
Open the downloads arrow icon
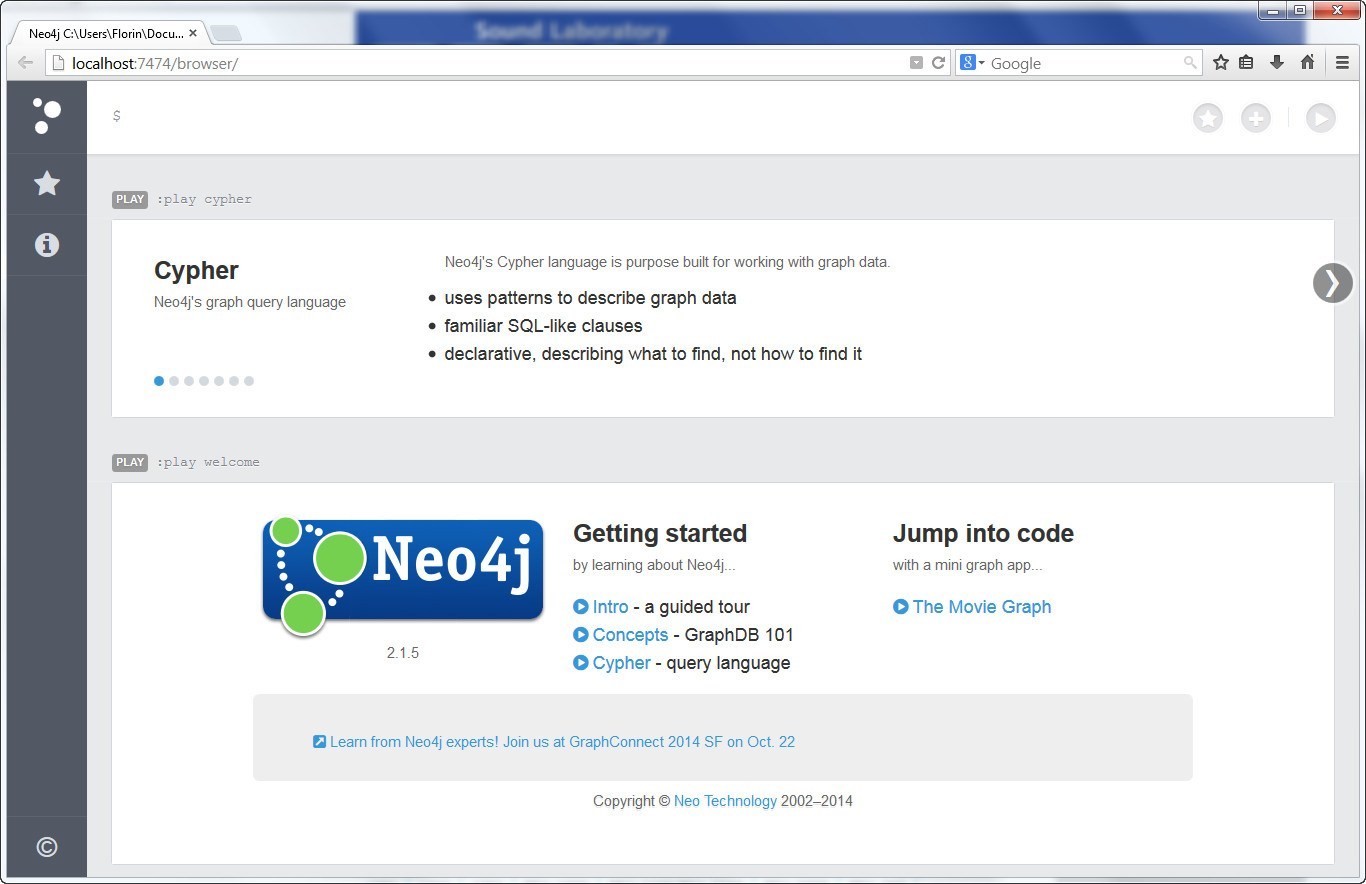pos(1277,62)
